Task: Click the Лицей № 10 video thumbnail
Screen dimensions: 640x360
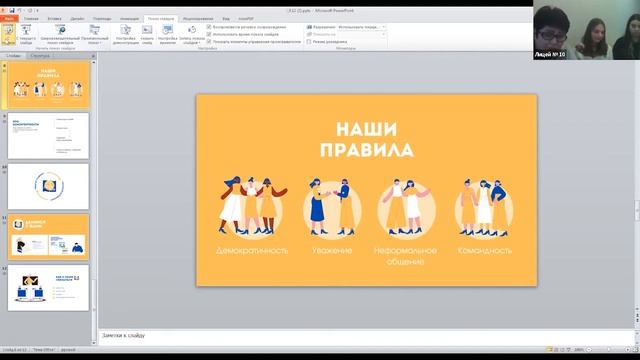Action: coord(587,30)
